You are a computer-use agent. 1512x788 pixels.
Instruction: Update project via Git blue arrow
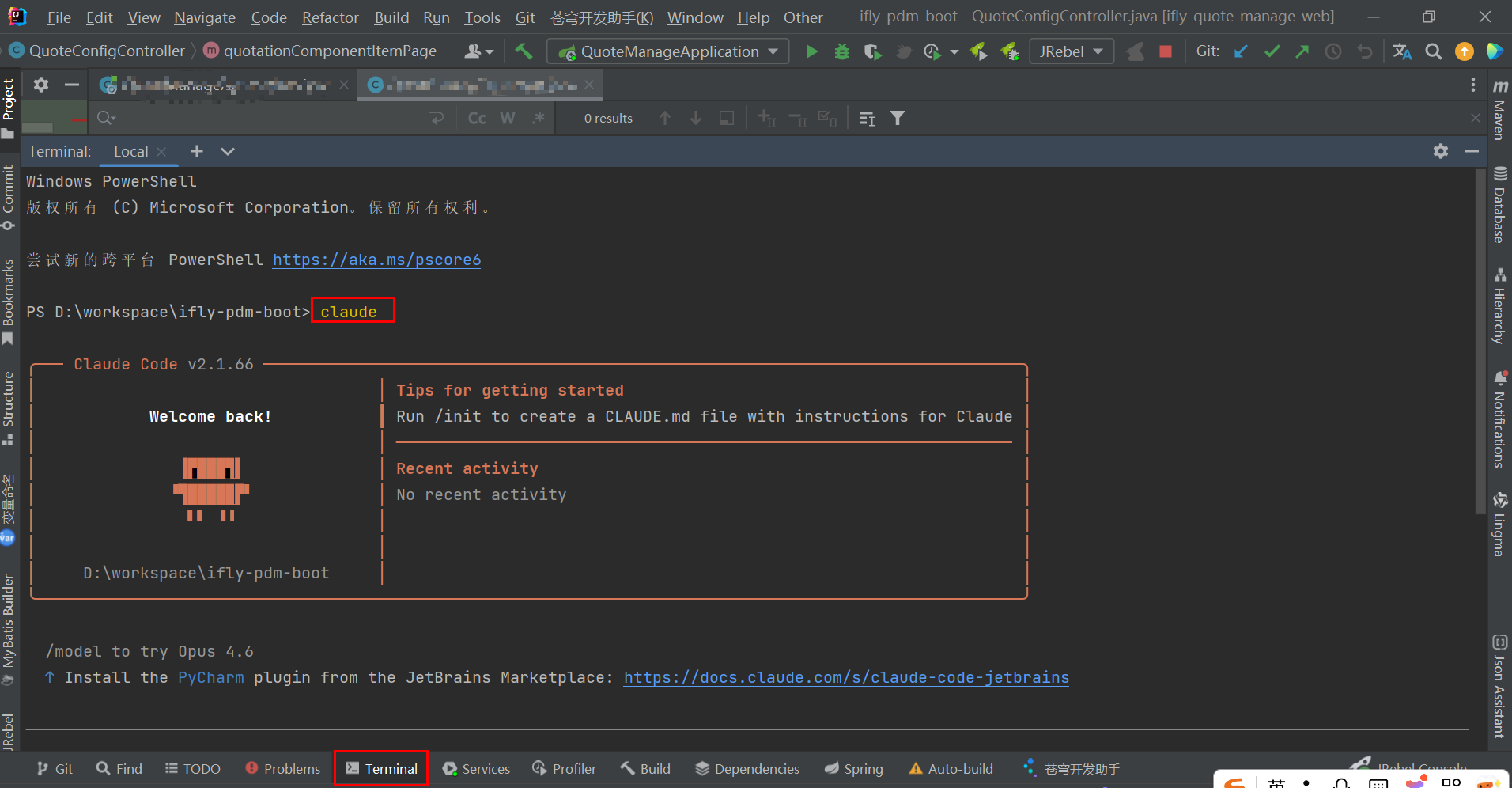[x=1241, y=51]
